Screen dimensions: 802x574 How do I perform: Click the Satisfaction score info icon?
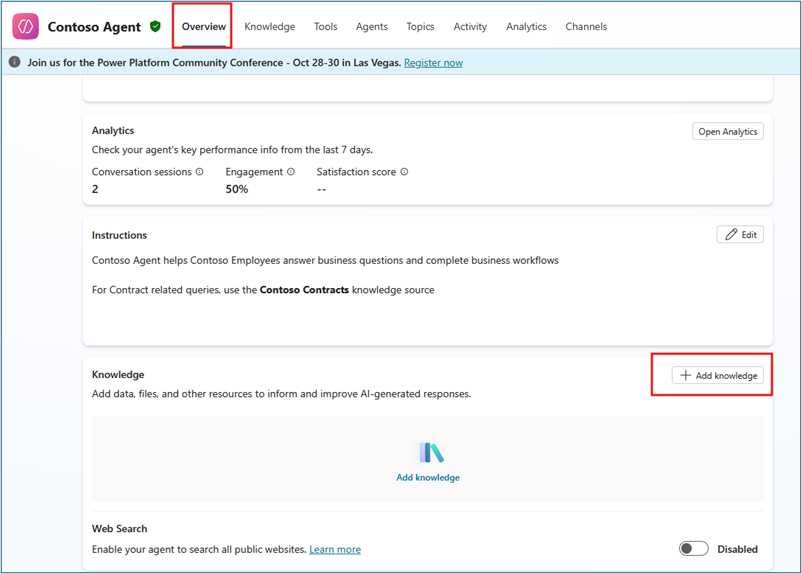pos(404,172)
